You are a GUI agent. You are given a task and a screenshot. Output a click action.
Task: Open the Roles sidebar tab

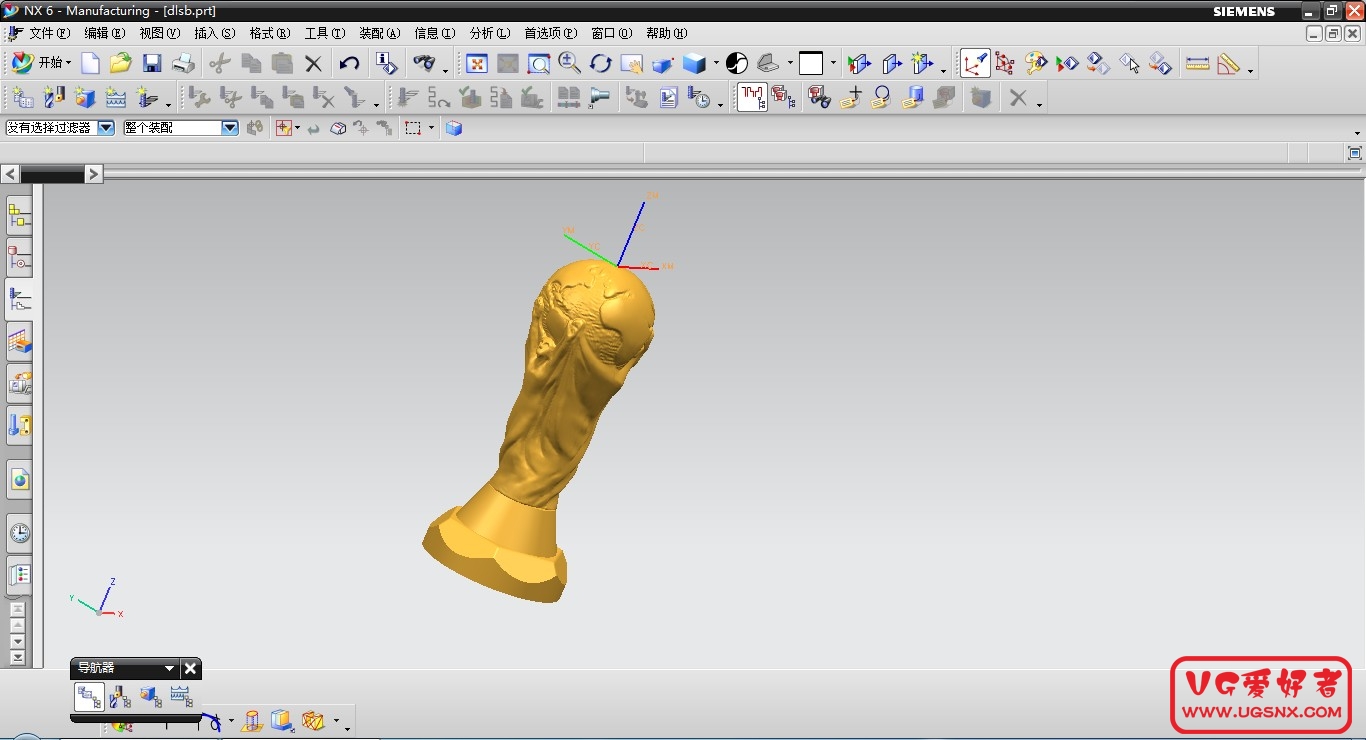pyautogui.click(x=19, y=575)
